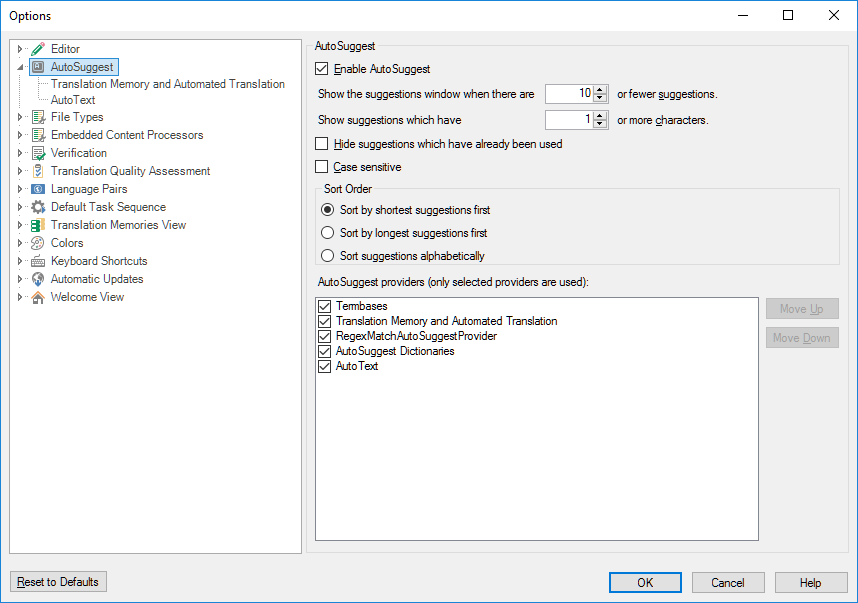The height and width of the screenshot is (603, 858).
Task: Click the Keyboard Shortcuts keyboard icon
Action: click(38, 261)
